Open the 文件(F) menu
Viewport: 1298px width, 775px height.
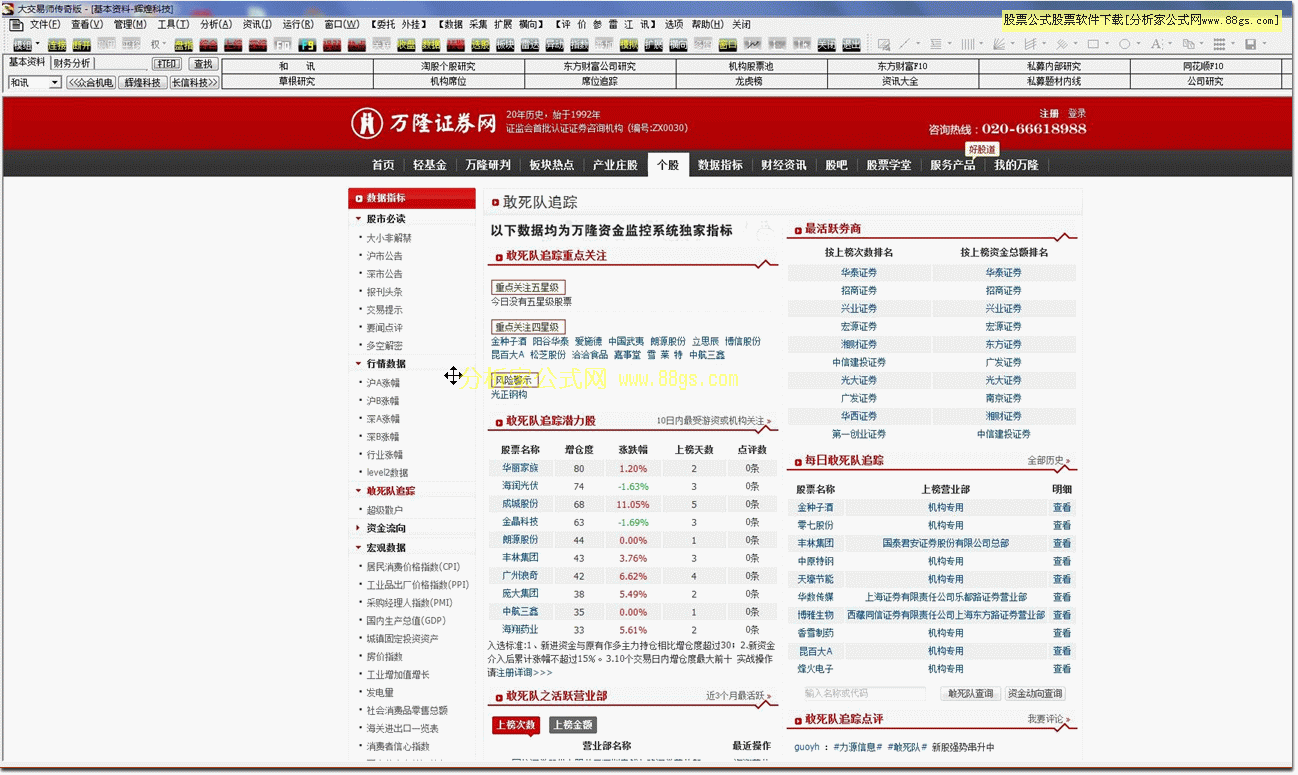coord(44,24)
